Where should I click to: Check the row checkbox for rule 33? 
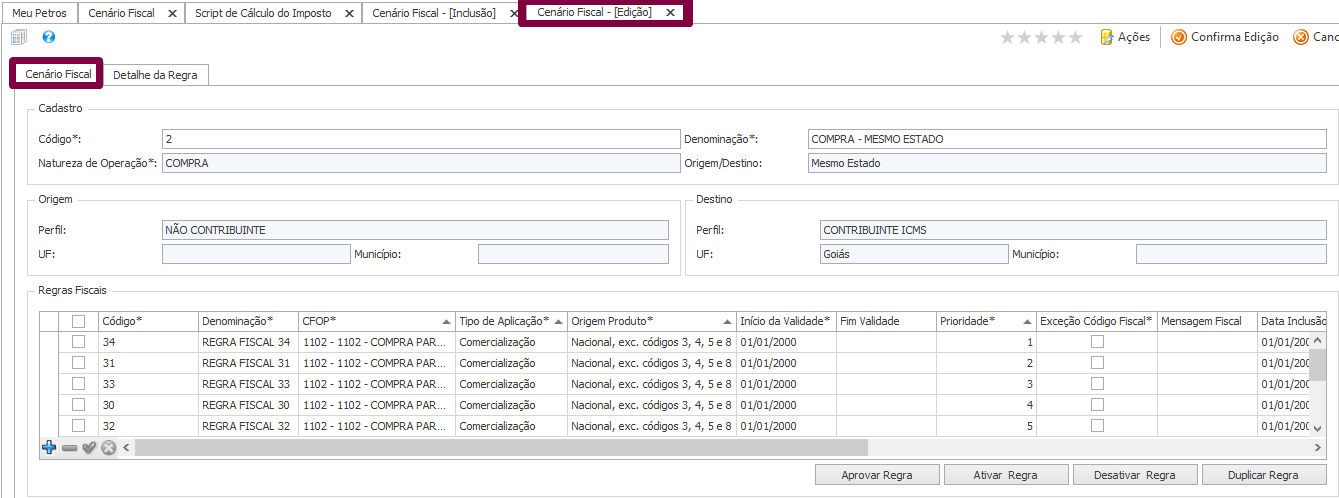coord(79,384)
